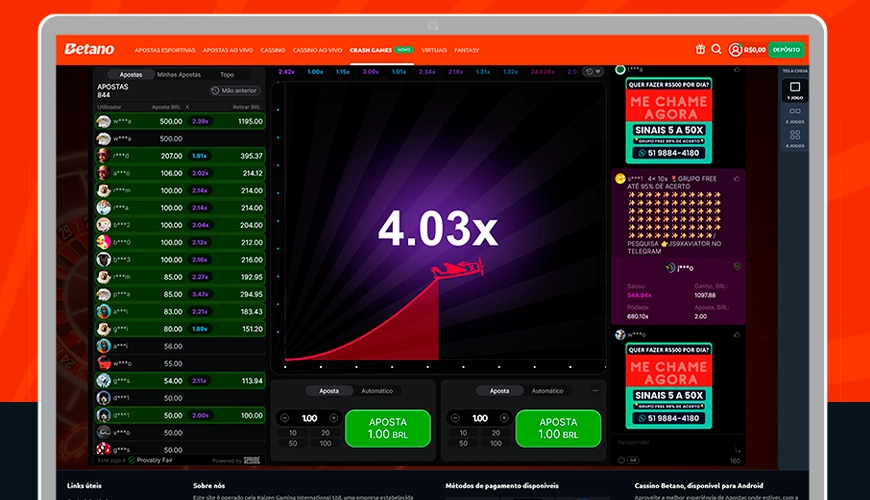Click the second panel bet amount field
870x500 pixels.
[x=480, y=418]
